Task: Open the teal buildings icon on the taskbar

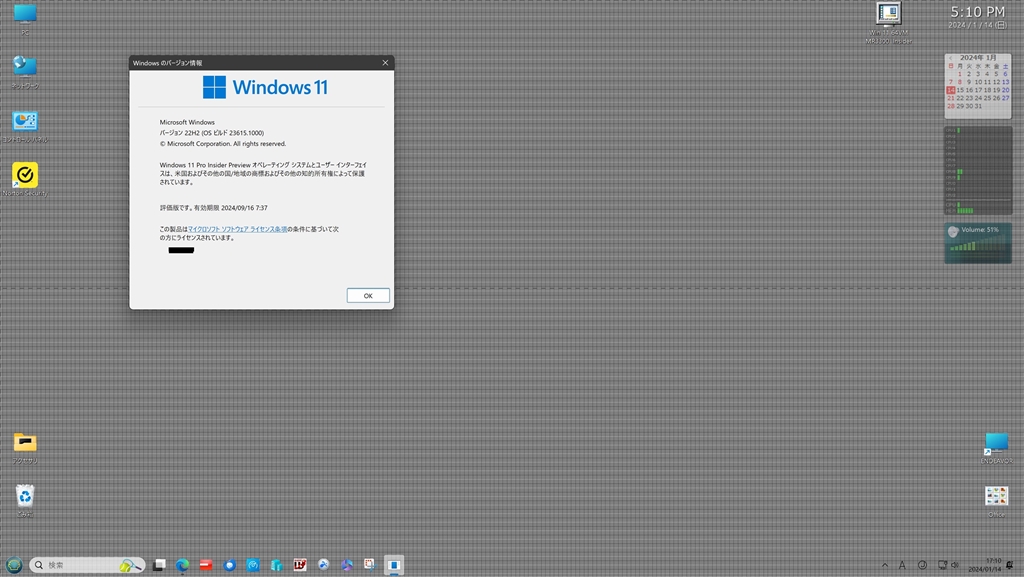Action: coord(276,565)
